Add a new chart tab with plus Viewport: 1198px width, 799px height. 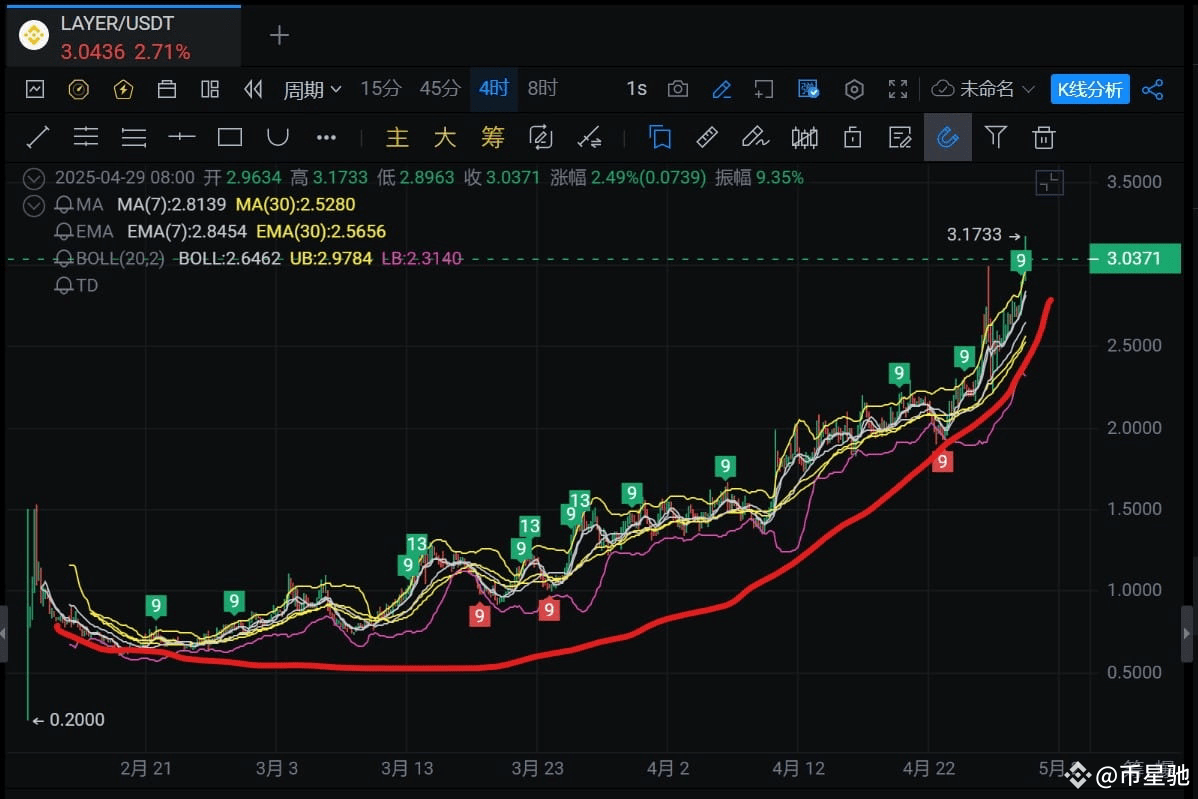click(x=280, y=35)
